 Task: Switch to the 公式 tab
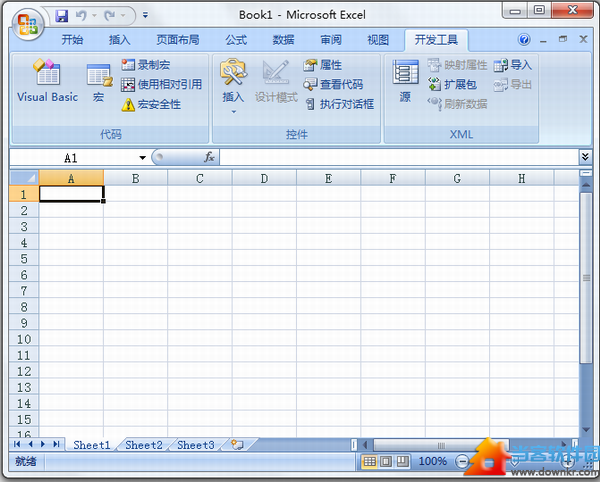(236, 39)
